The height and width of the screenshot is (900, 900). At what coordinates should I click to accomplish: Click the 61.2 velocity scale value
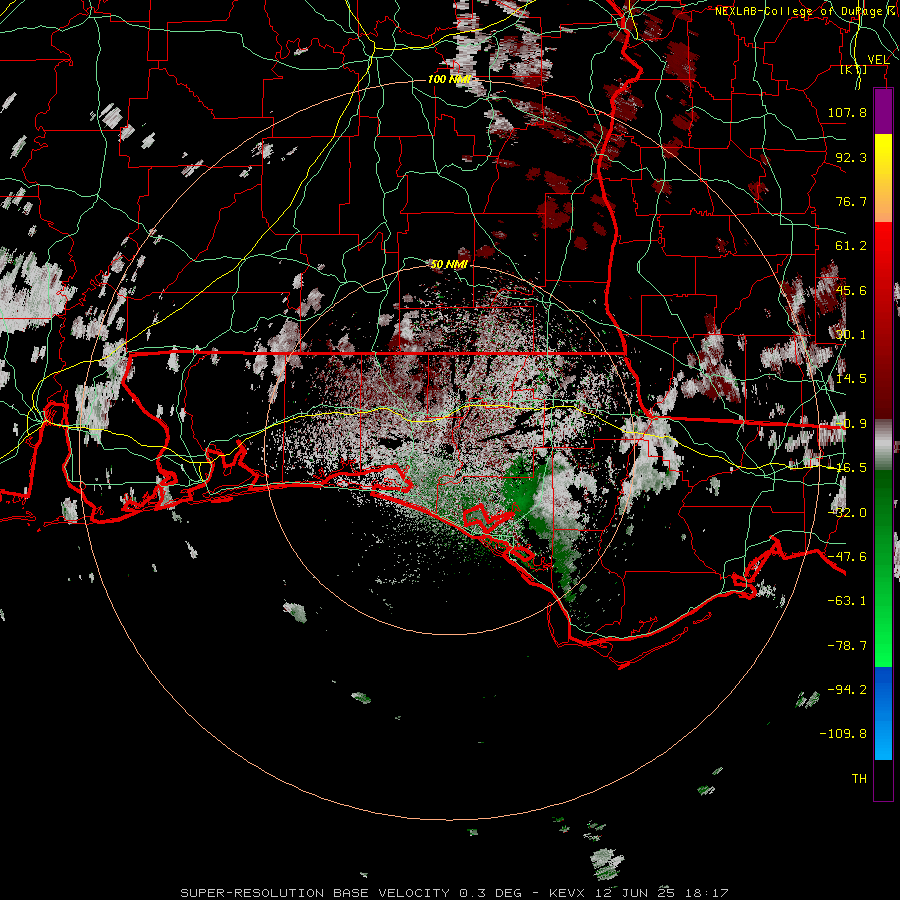click(x=851, y=246)
